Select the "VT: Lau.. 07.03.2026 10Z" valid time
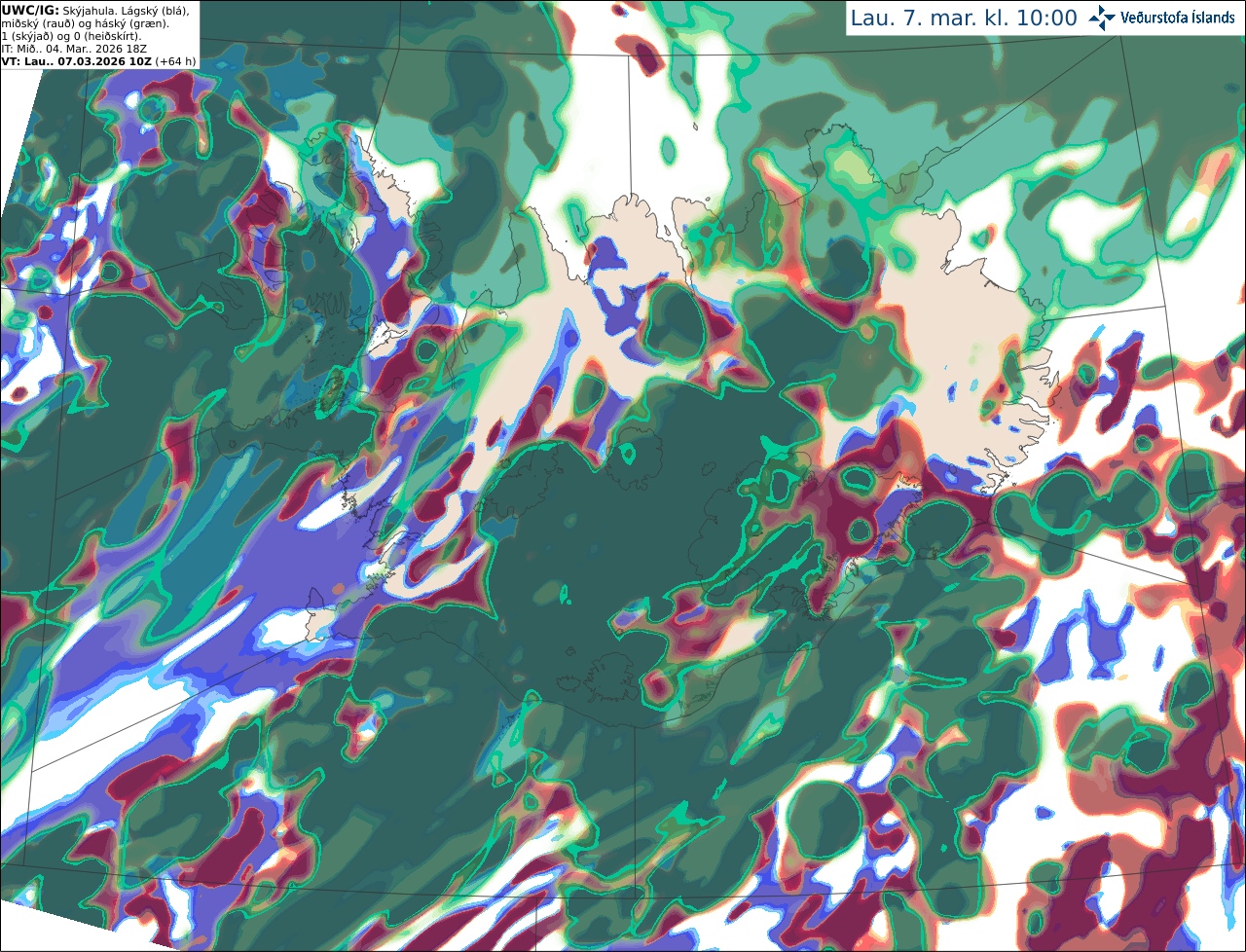The width and height of the screenshot is (1246, 952). (76, 61)
